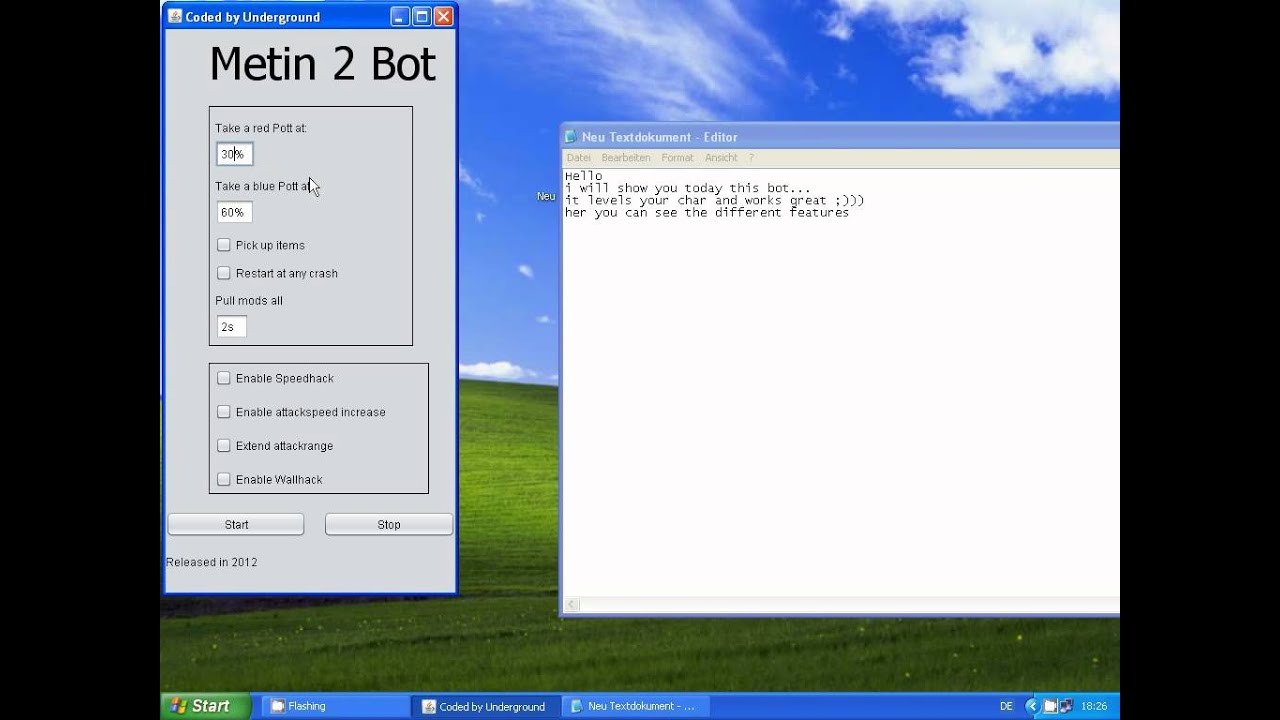Viewport: 1280px width, 720px height.
Task: Expand hidden tray icons arrow
Action: (1032, 706)
